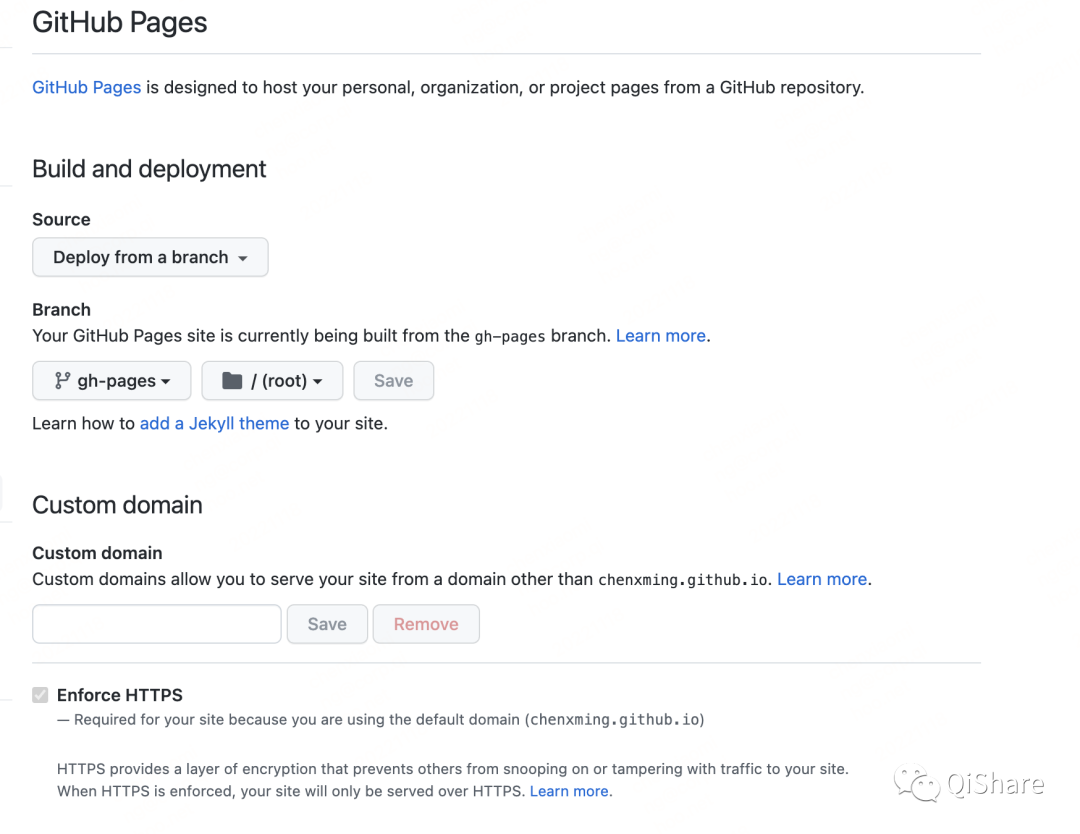Toggle the Enforce HTTPS checkbox

(40, 695)
